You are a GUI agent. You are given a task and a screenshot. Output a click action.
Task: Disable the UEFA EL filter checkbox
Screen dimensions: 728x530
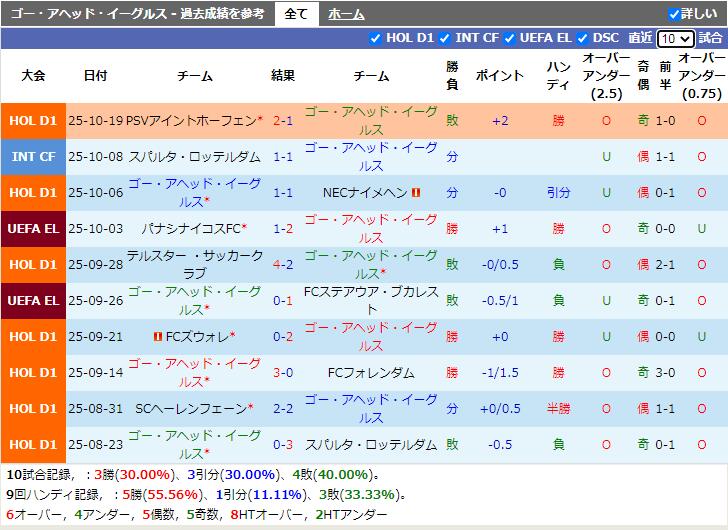(x=509, y=38)
